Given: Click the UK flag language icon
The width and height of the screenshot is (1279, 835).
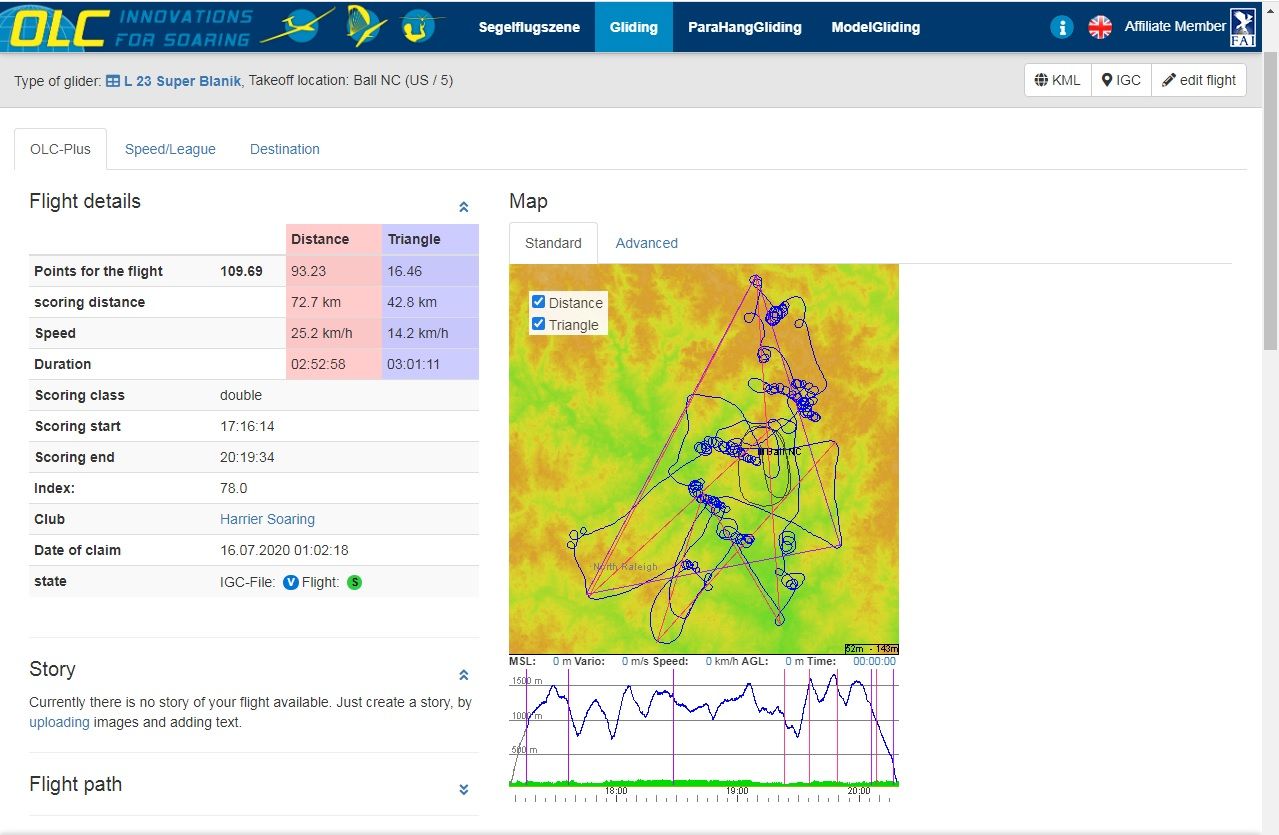Looking at the screenshot, I should click(1100, 27).
